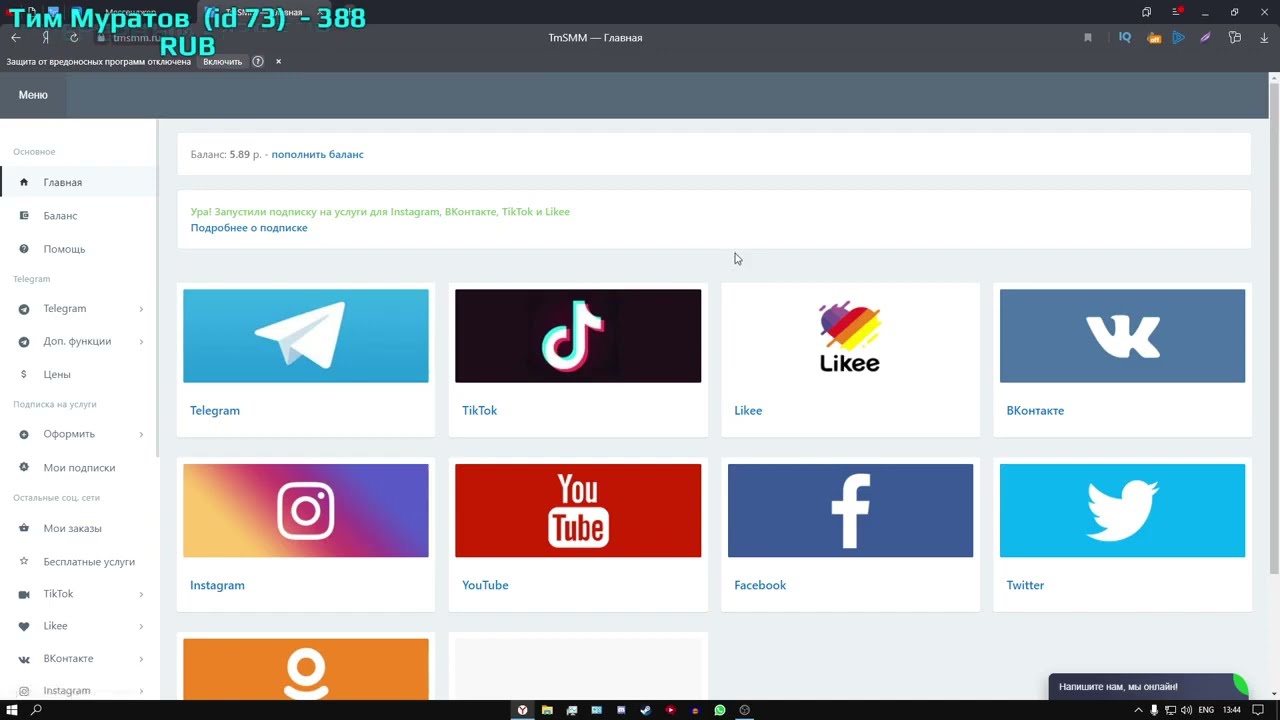
Task: Expand the Оформить subscription submenu arrow
Action: click(x=141, y=434)
